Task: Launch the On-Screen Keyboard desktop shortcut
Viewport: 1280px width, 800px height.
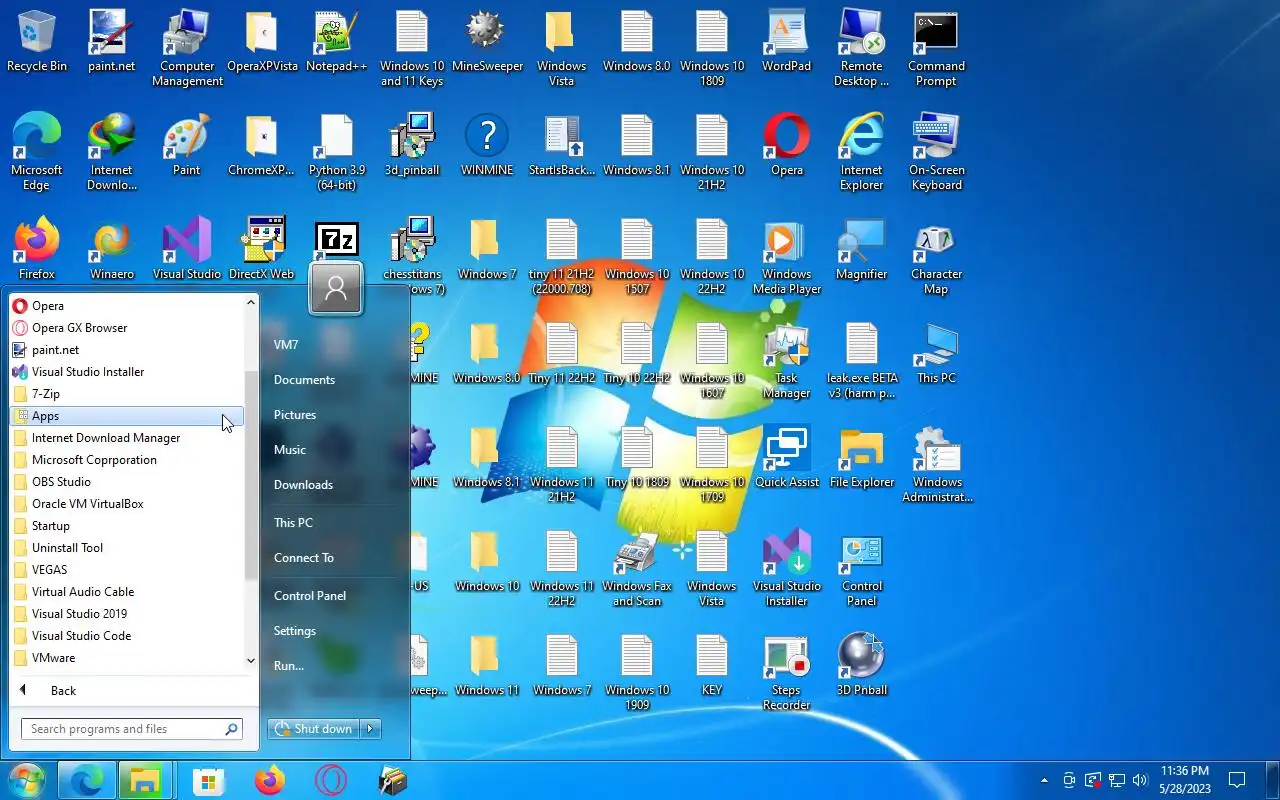Action: 936,152
